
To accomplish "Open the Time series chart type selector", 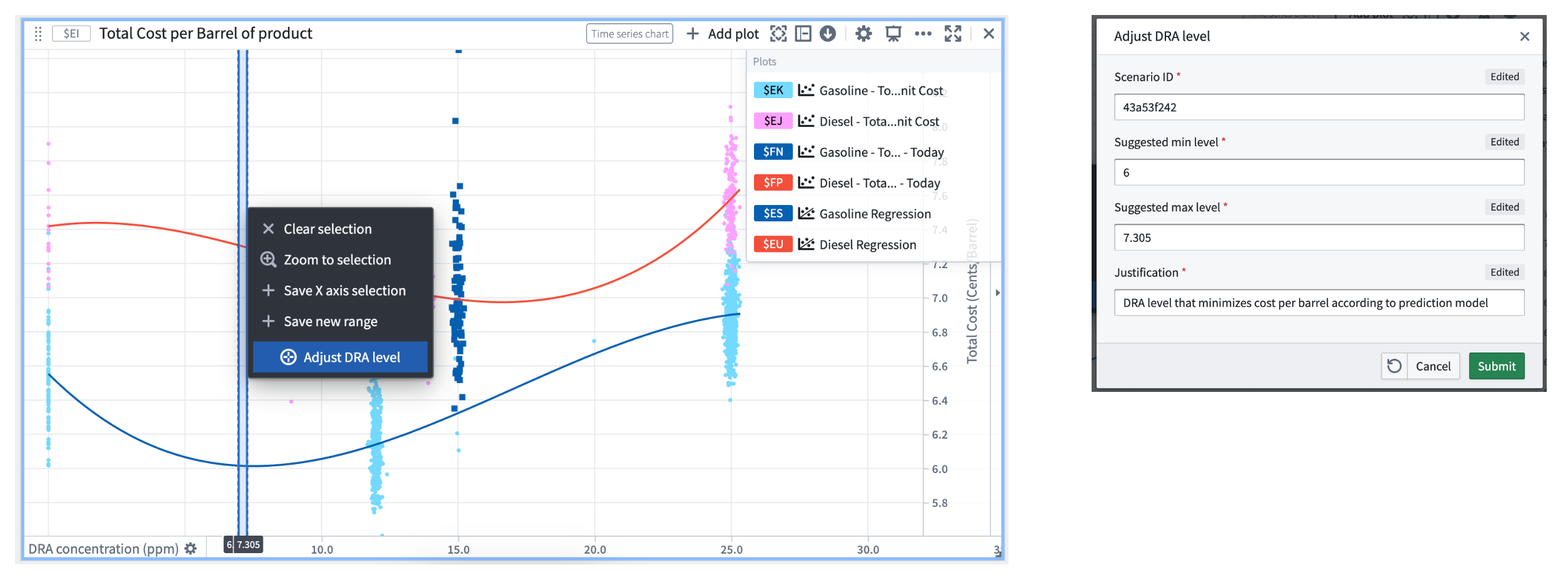I will tap(630, 34).
